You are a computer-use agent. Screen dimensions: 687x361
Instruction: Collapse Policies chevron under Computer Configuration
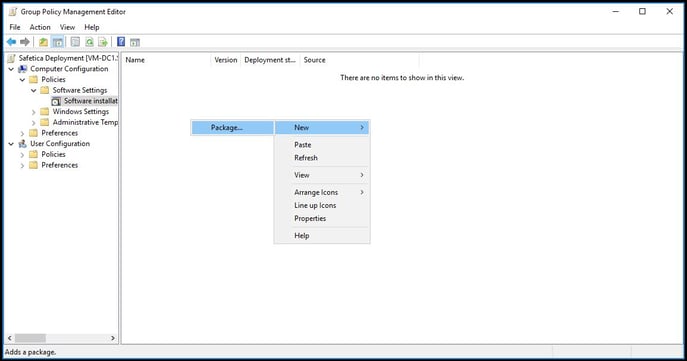[22, 80]
